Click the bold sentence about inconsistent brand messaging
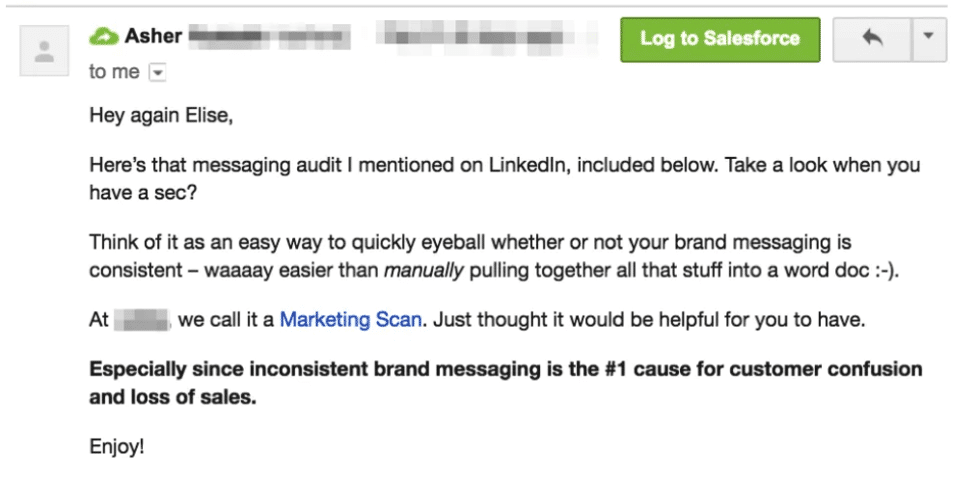The image size is (977, 477). (505, 369)
